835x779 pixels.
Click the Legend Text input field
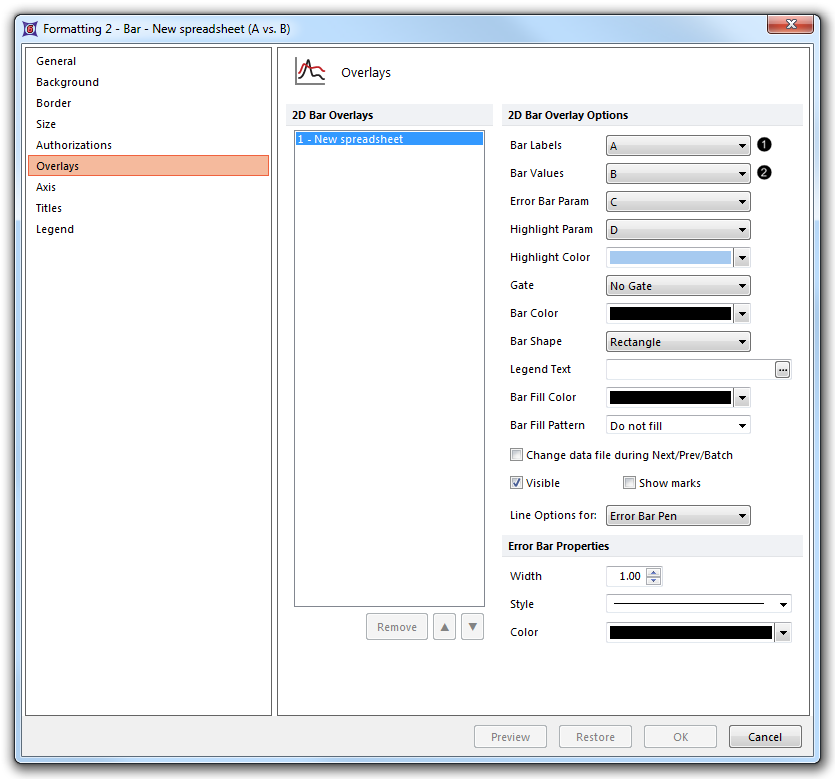pos(690,370)
